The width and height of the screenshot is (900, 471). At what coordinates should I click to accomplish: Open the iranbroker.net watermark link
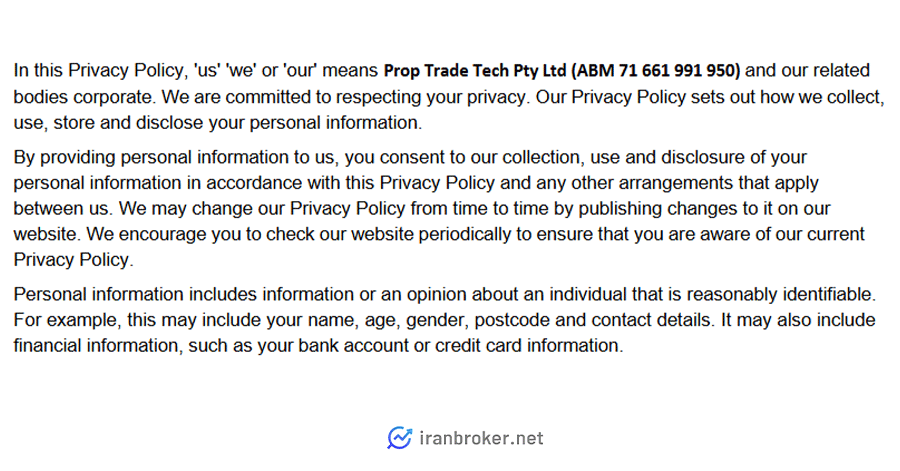481,439
